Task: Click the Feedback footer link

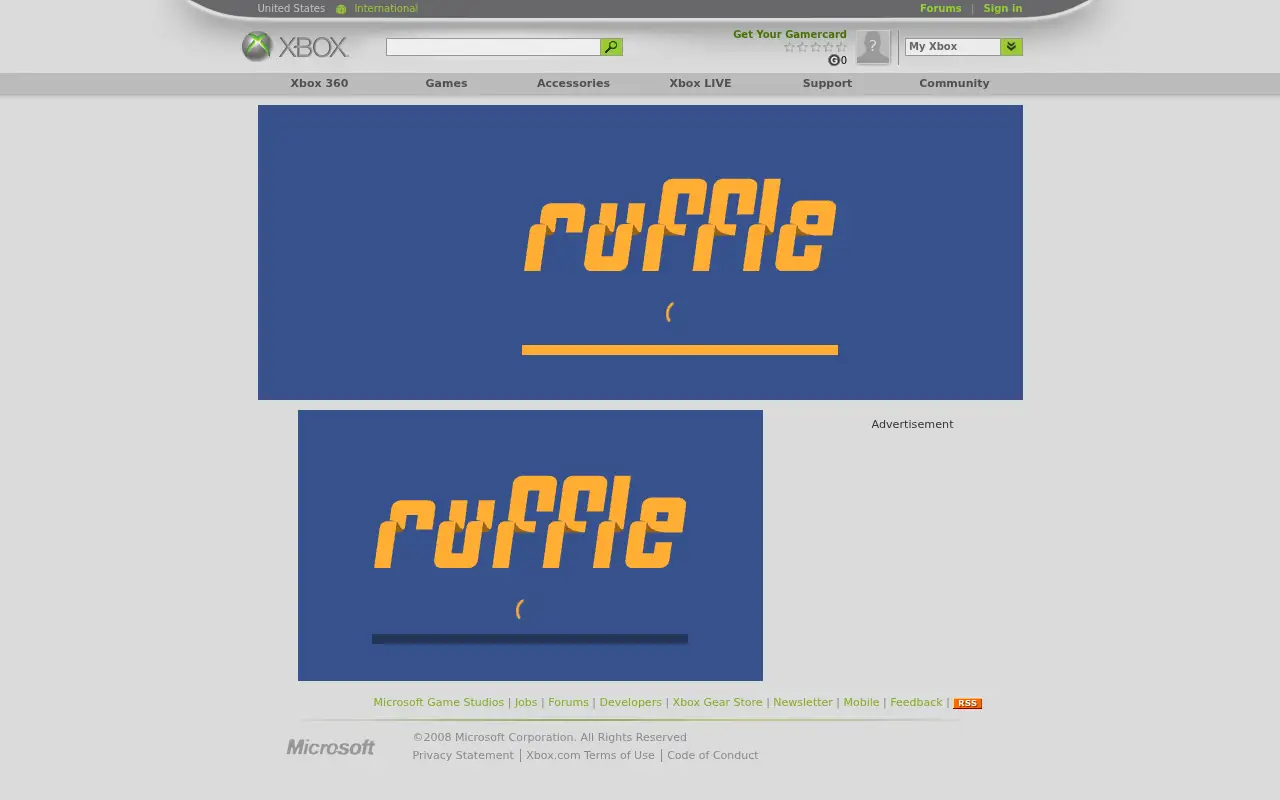Action: coord(916,703)
